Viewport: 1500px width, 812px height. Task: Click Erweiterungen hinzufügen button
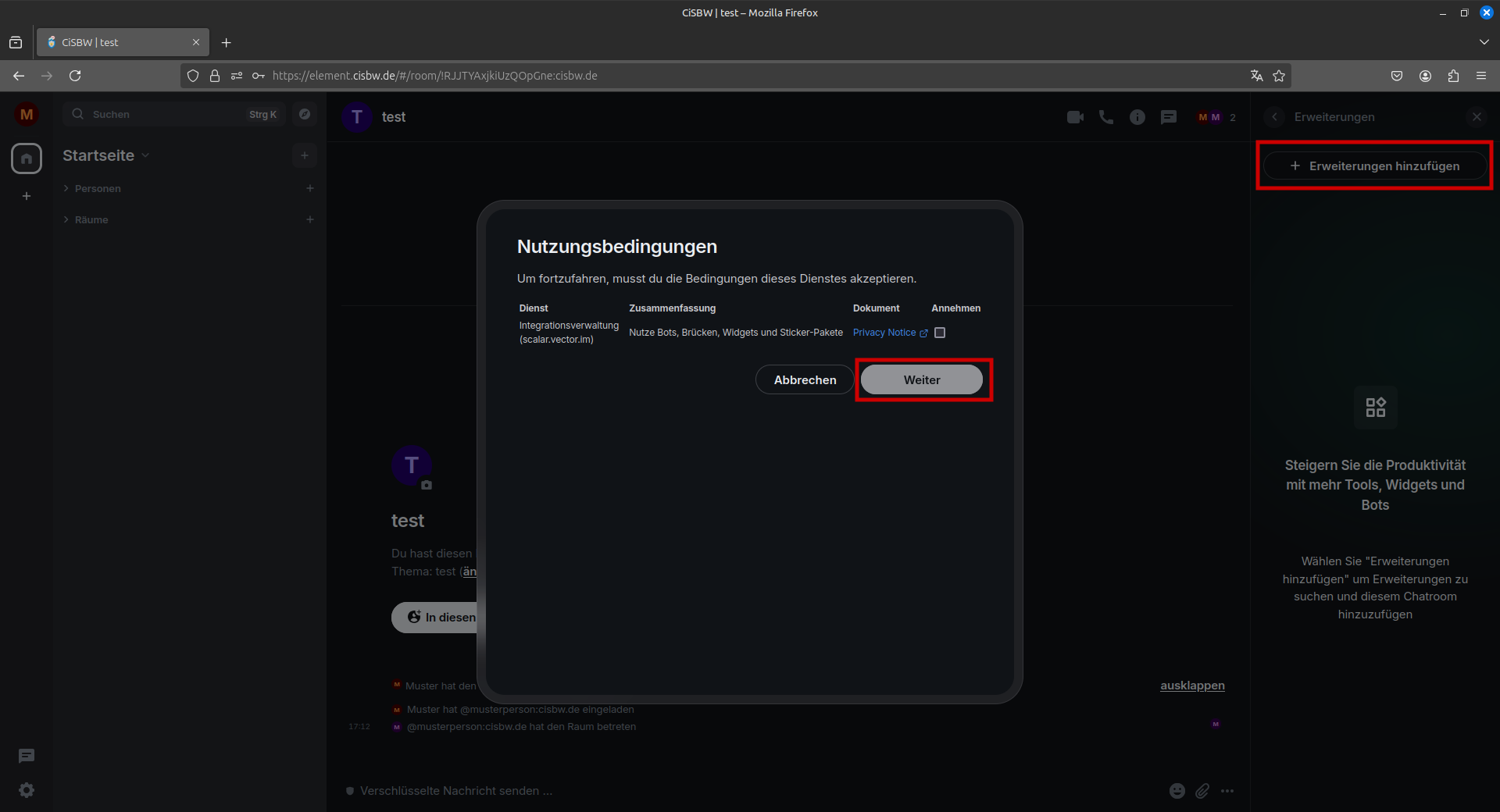[x=1375, y=166]
